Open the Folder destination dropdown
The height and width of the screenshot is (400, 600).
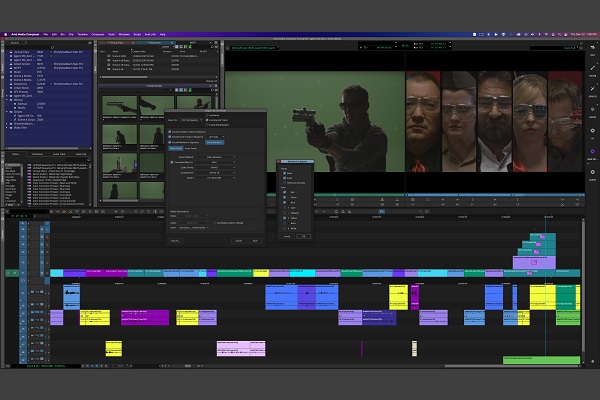[x=193, y=227]
